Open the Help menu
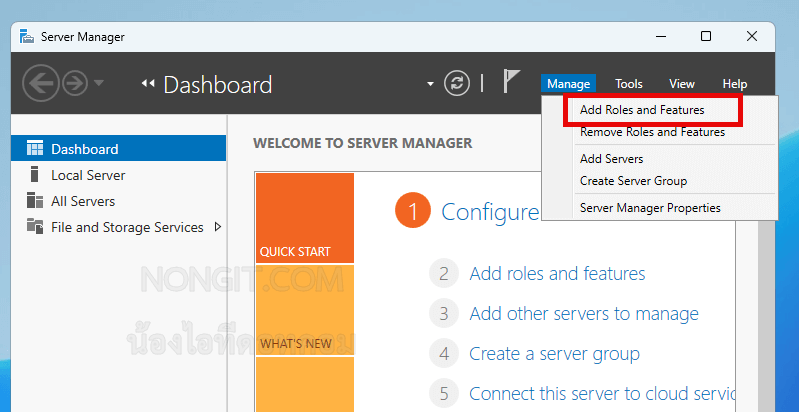 coord(735,84)
